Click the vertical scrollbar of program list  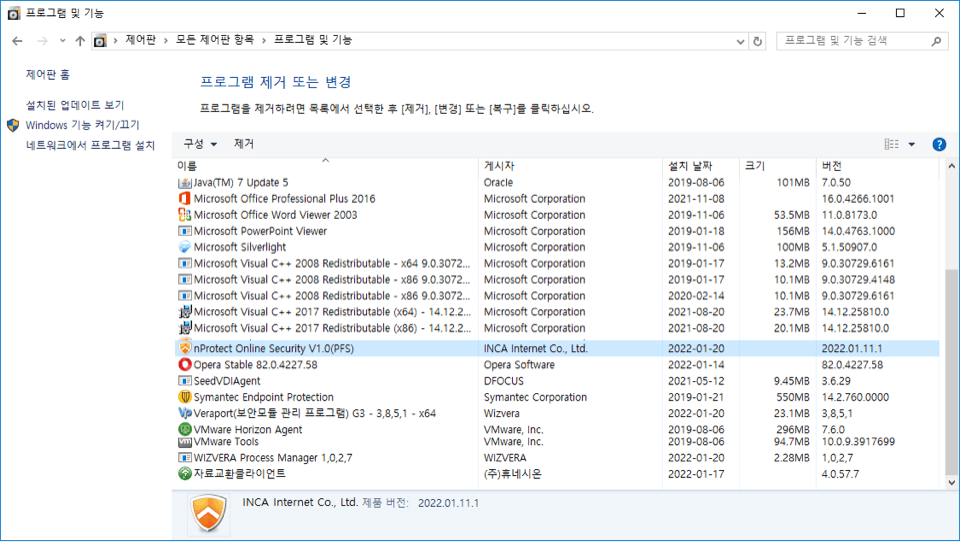949,380
